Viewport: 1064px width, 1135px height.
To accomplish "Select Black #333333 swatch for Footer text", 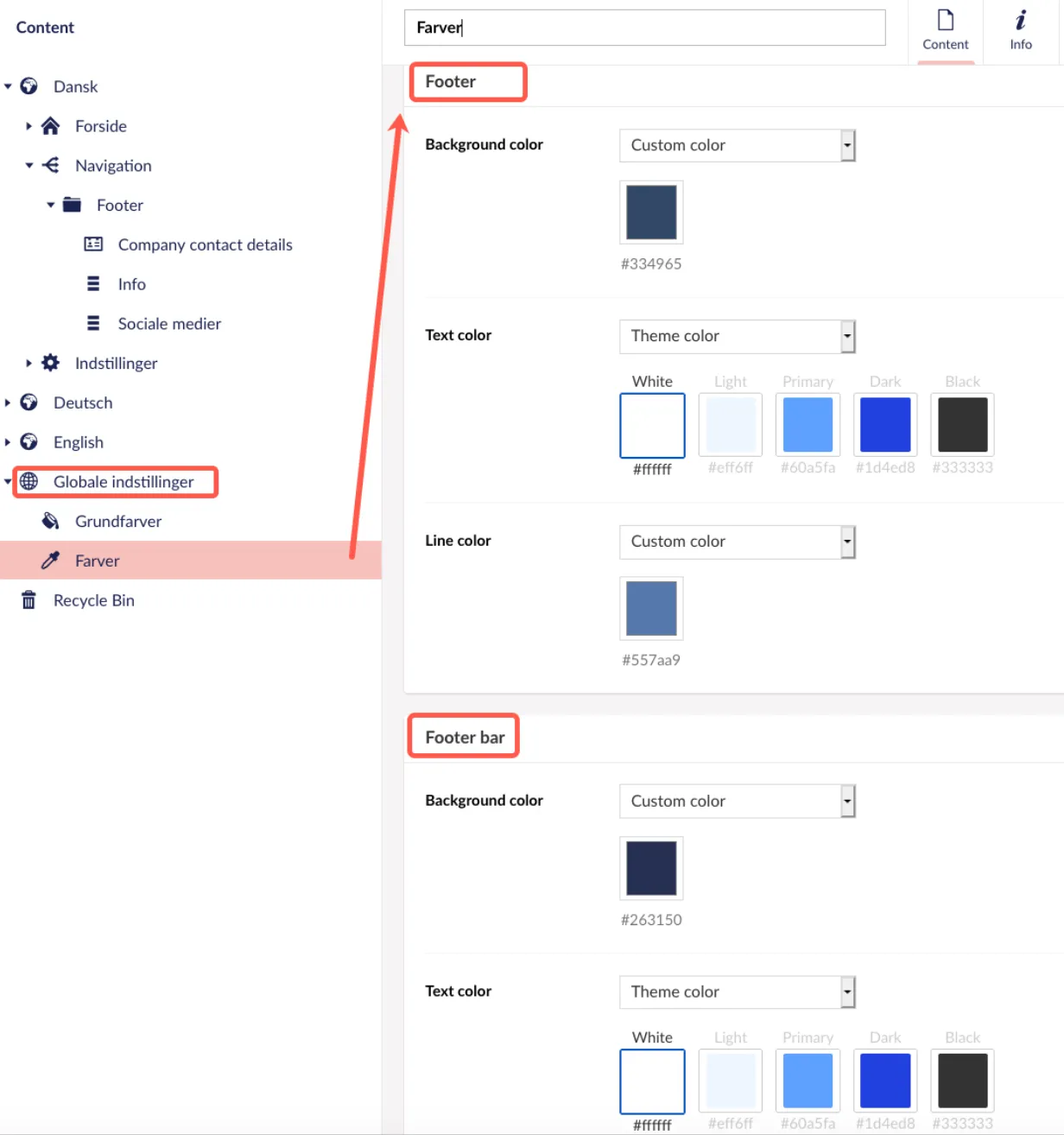I will pos(962,425).
